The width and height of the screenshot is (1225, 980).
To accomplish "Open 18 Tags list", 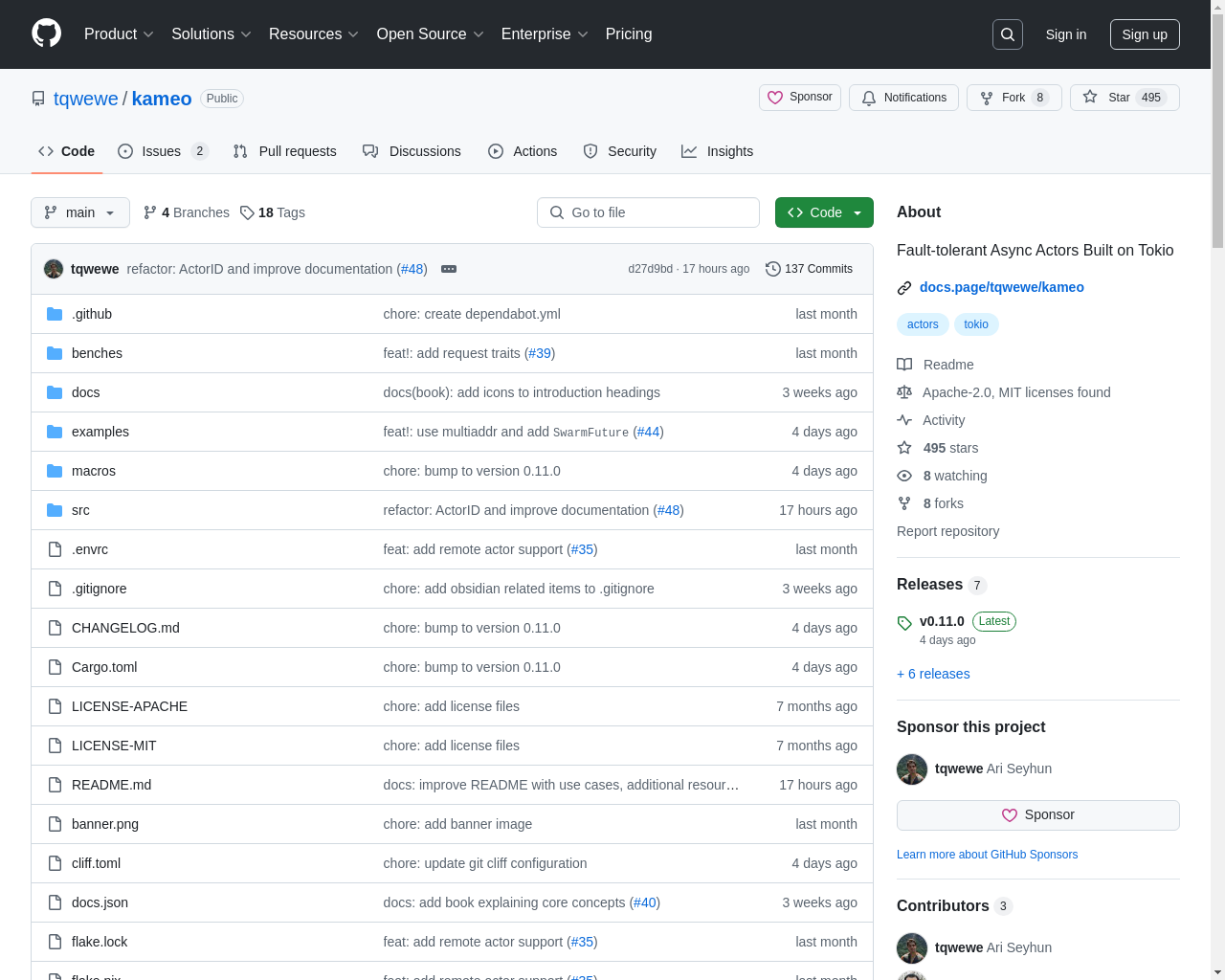I will click(x=273, y=212).
